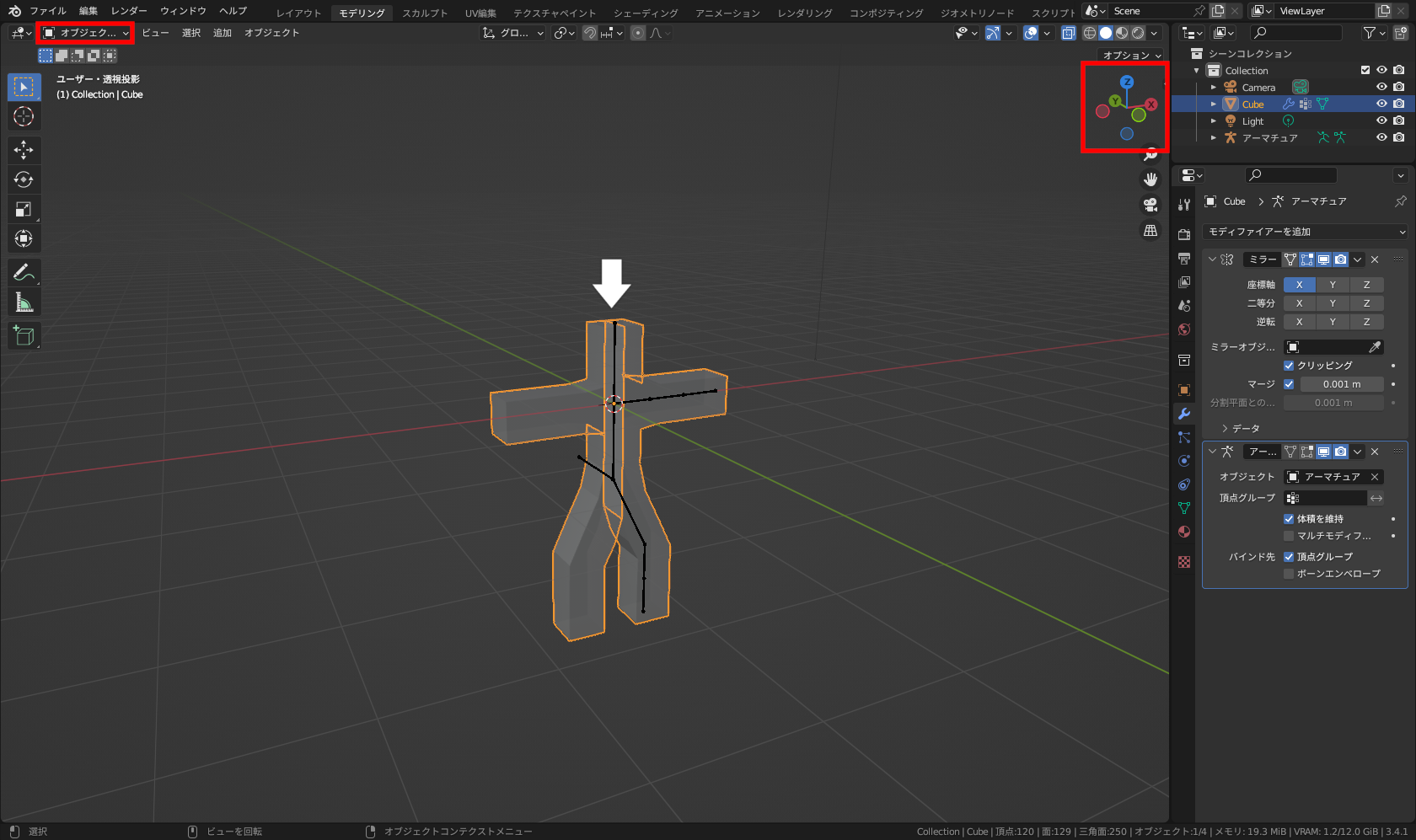Screen dimensions: 1416x840
Task: Open the Modifier properties wrench tab
Action: pos(1184,414)
